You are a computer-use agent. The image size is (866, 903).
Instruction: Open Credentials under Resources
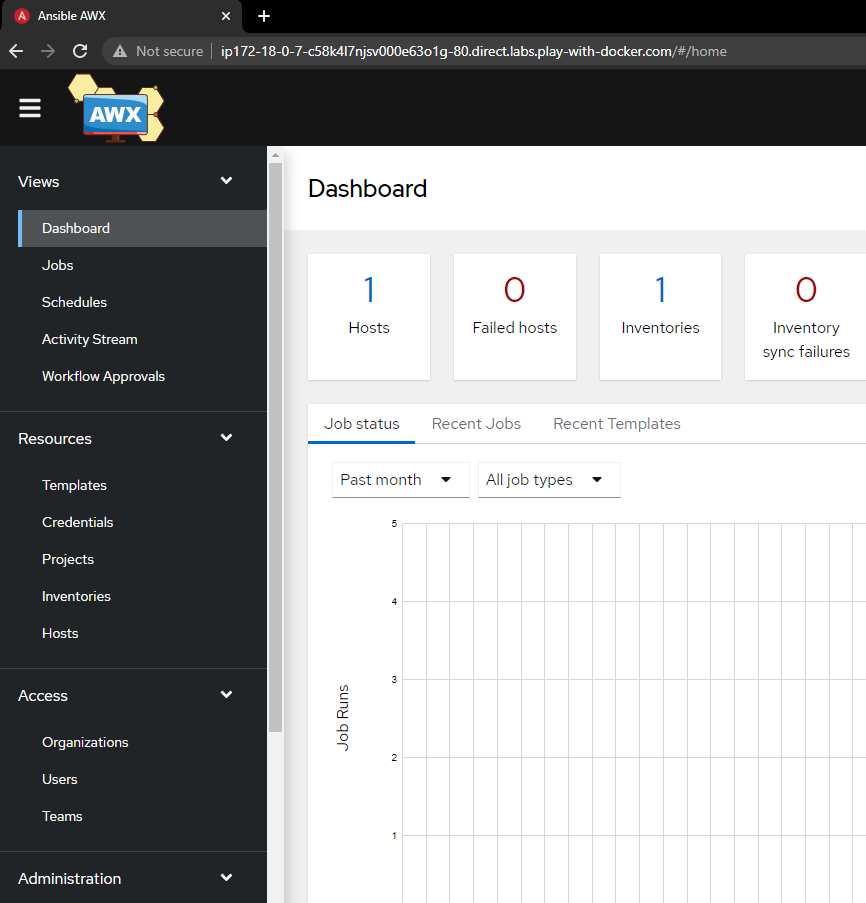143,522
